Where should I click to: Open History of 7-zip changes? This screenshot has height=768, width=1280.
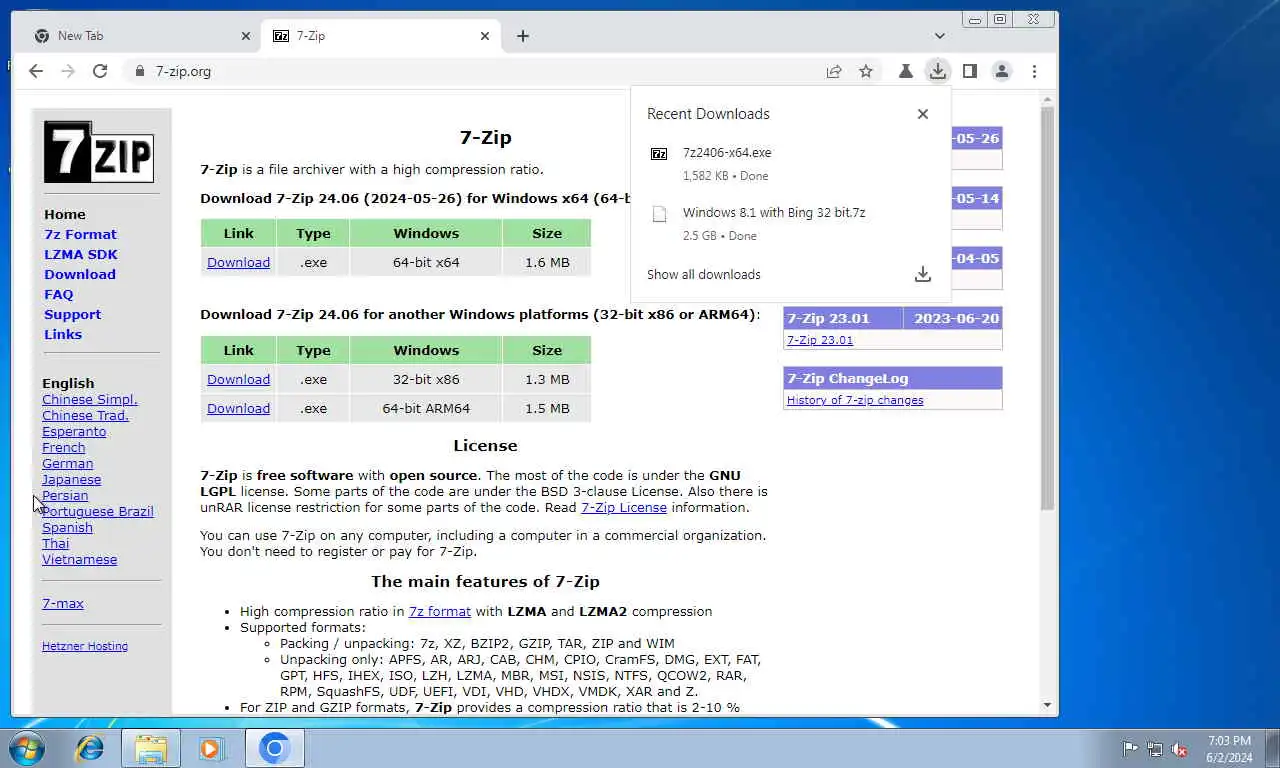click(855, 401)
